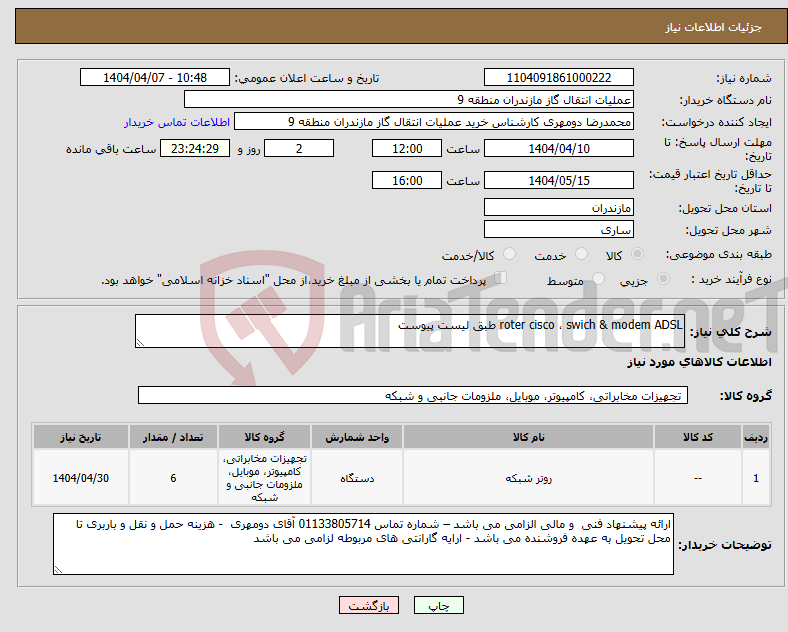Click the announcement date field 1404/04/07 - 10:48
788x632 pixels.
[155, 77]
